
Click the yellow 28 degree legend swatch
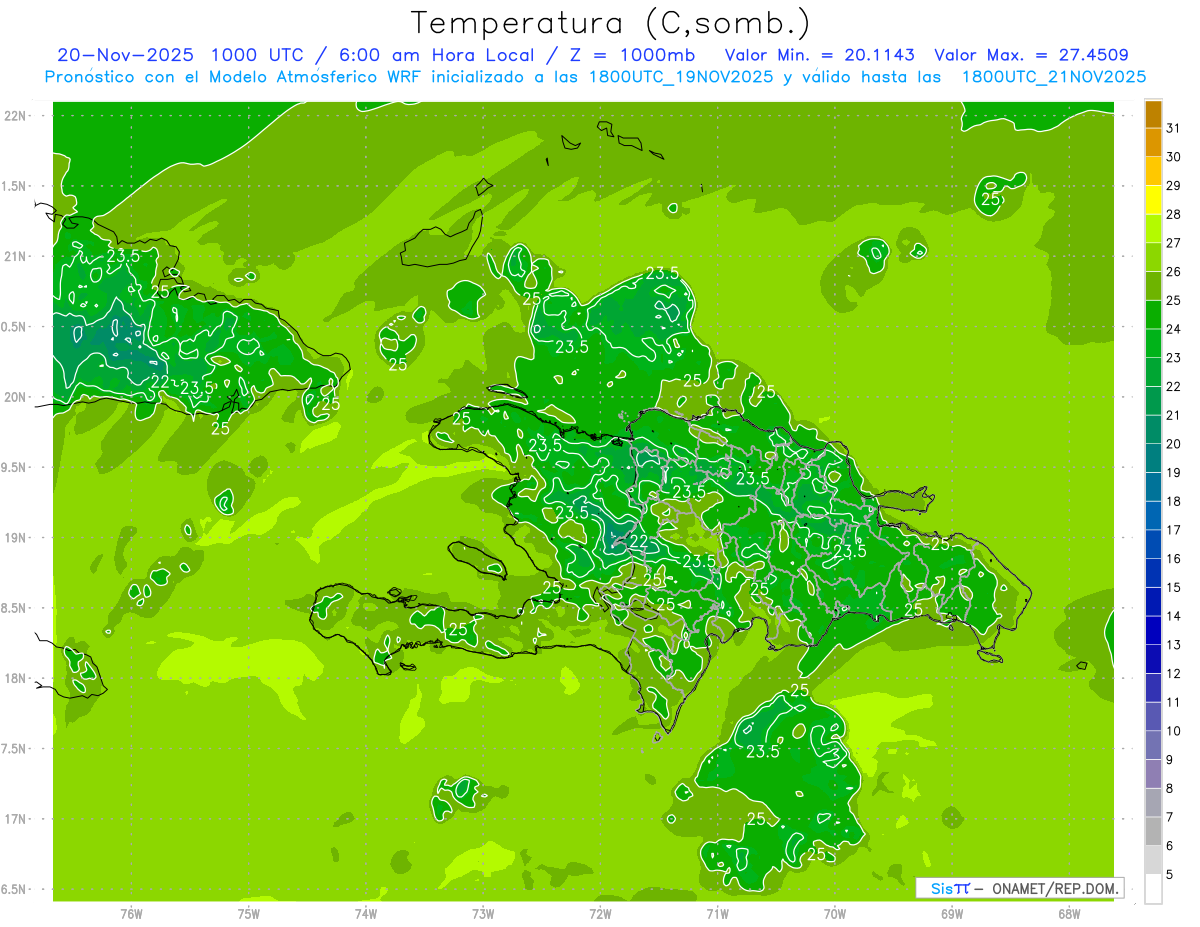click(x=1153, y=200)
